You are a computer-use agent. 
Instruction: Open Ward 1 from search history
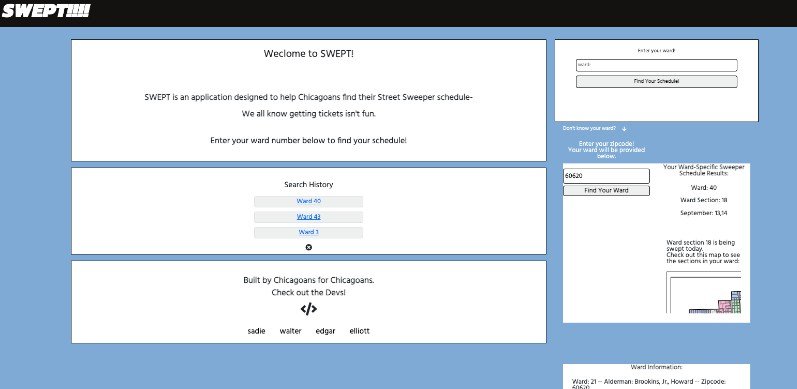tap(309, 232)
